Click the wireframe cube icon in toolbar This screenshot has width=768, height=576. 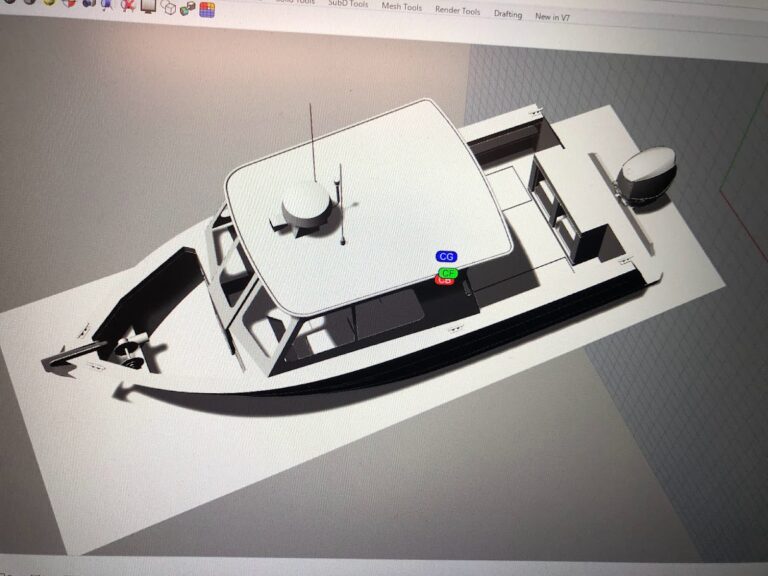pyautogui.click(x=168, y=7)
